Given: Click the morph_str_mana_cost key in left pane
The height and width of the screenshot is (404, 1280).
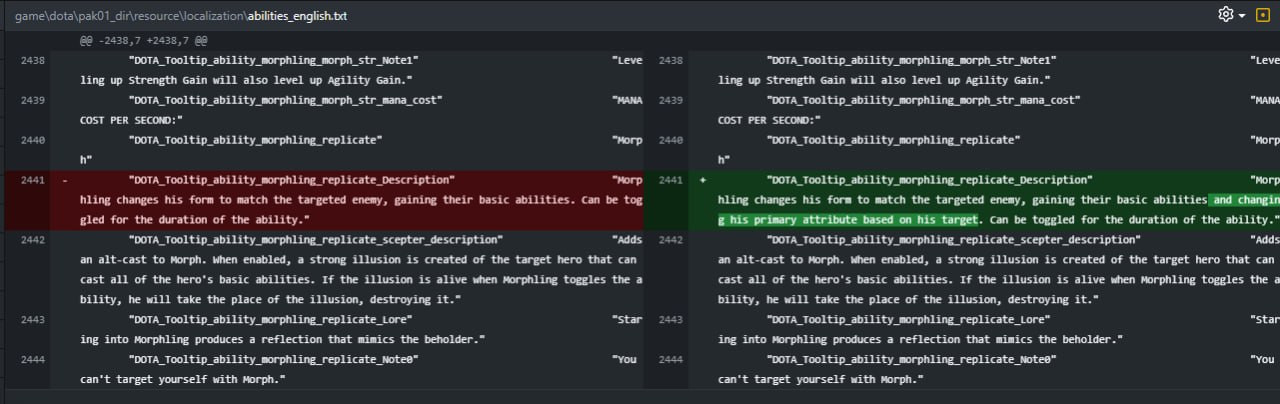Looking at the screenshot, I should coord(286,100).
